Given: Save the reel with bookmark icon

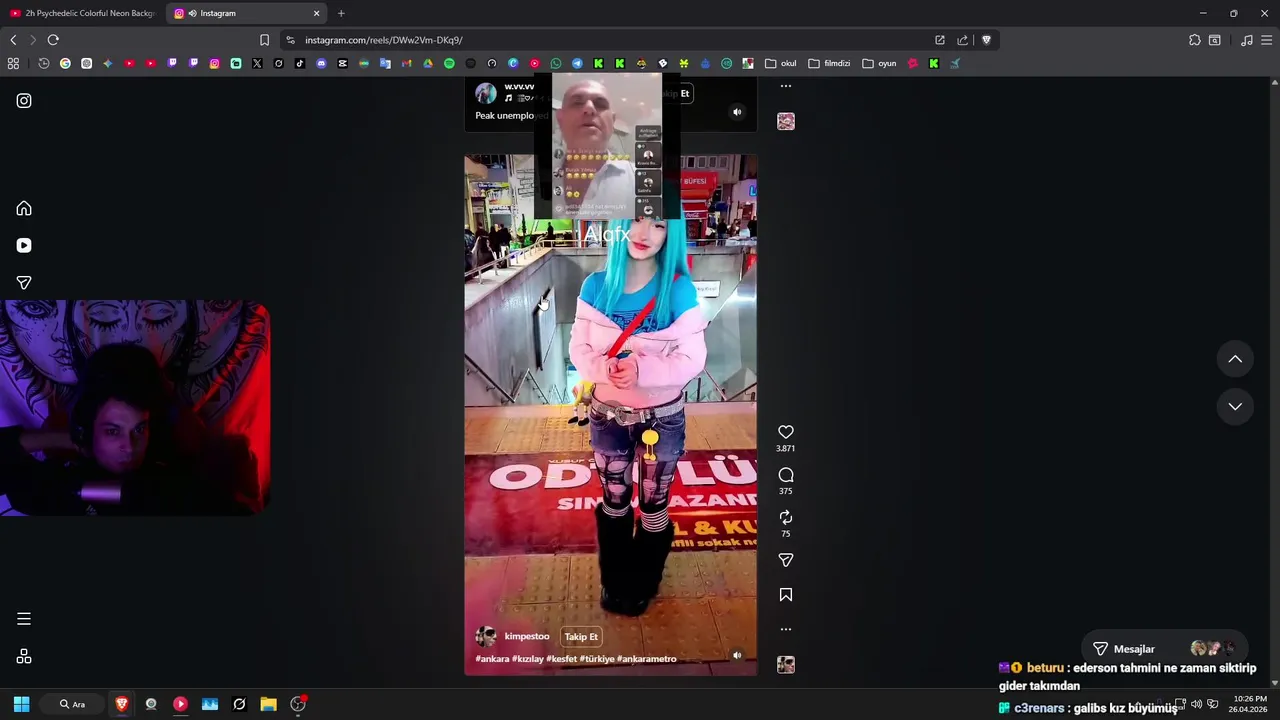Looking at the screenshot, I should 786,595.
